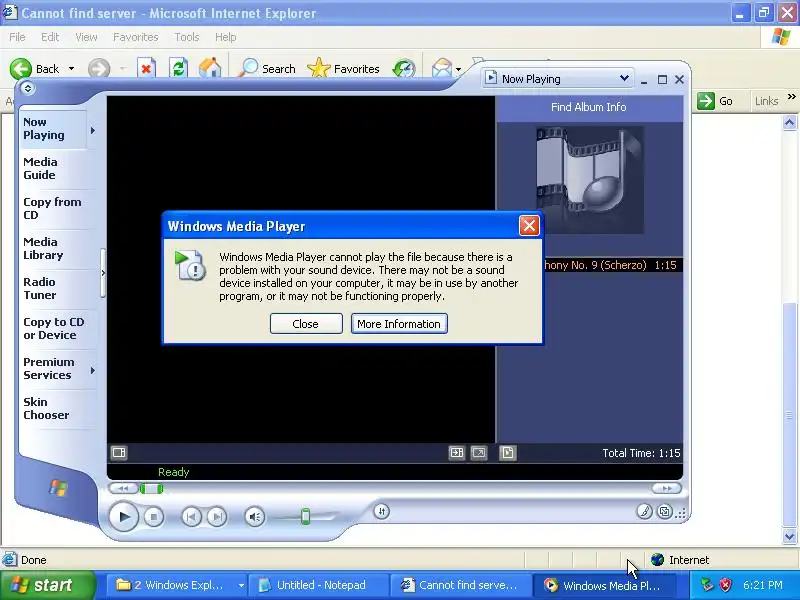Click the change player color icon
This screenshot has height=600, width=800.
(644, 511)
